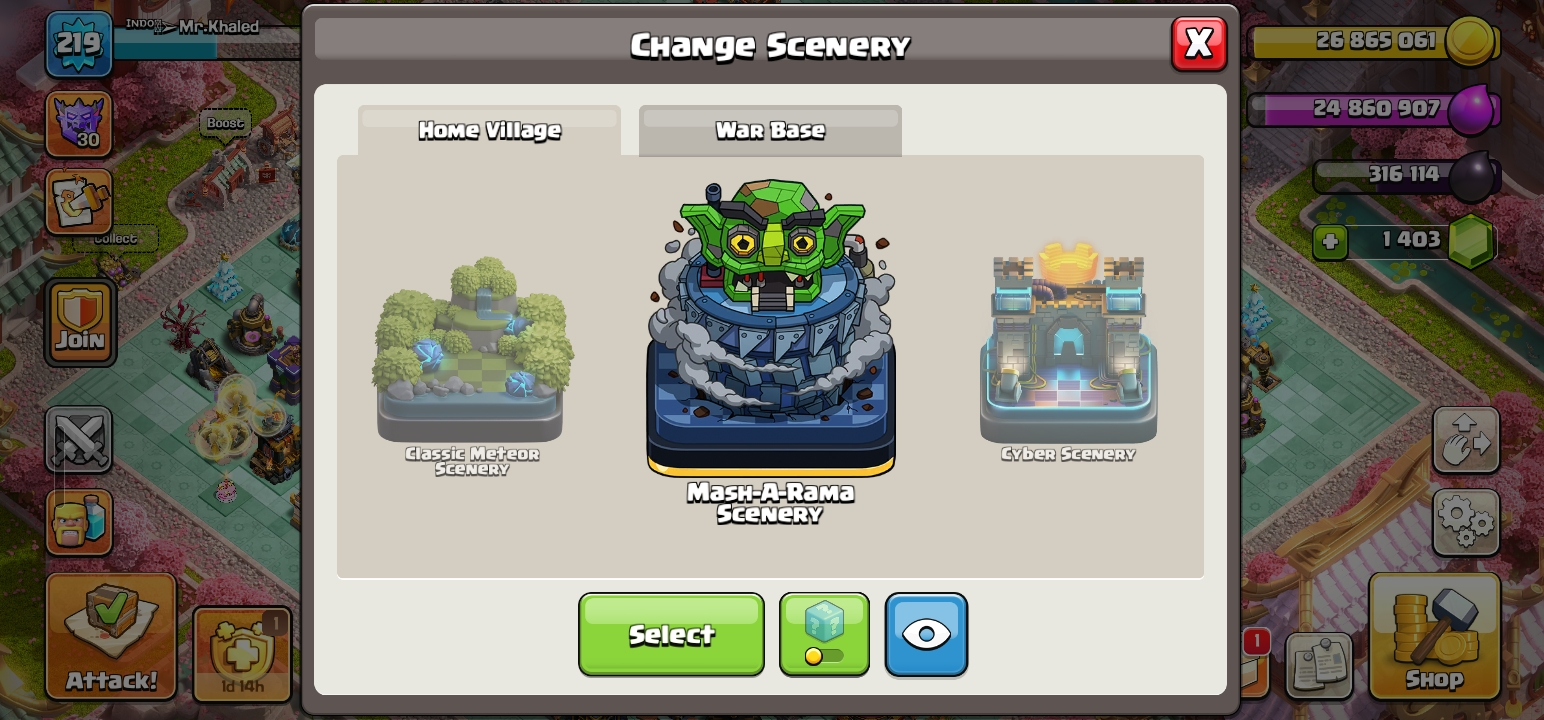
Task: Click the Mash-A-Rama Scenery thumbnail
Action: [x=771, y=350]
